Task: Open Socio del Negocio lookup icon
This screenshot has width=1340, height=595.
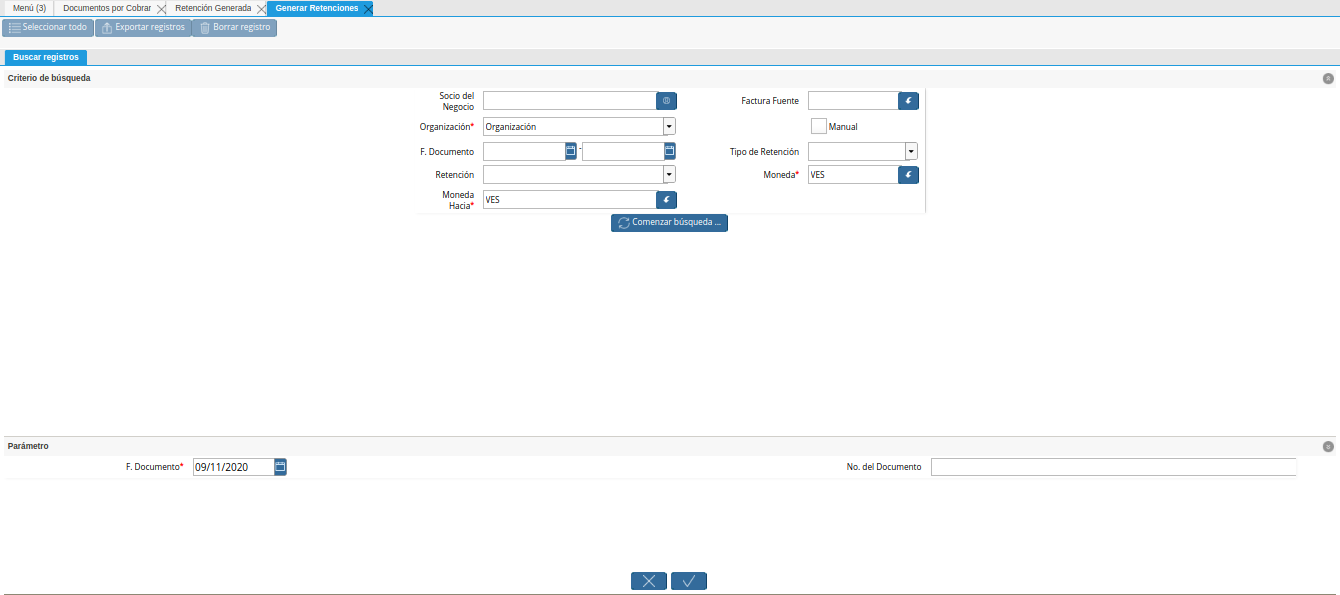Action: click(x=667, y=101)
